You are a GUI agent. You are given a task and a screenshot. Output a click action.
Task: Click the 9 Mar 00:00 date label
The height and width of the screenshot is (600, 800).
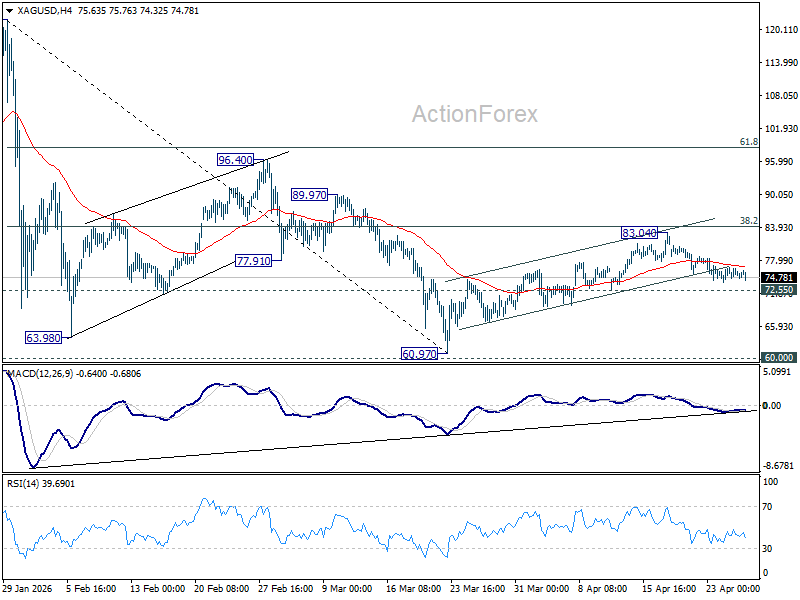348,588
